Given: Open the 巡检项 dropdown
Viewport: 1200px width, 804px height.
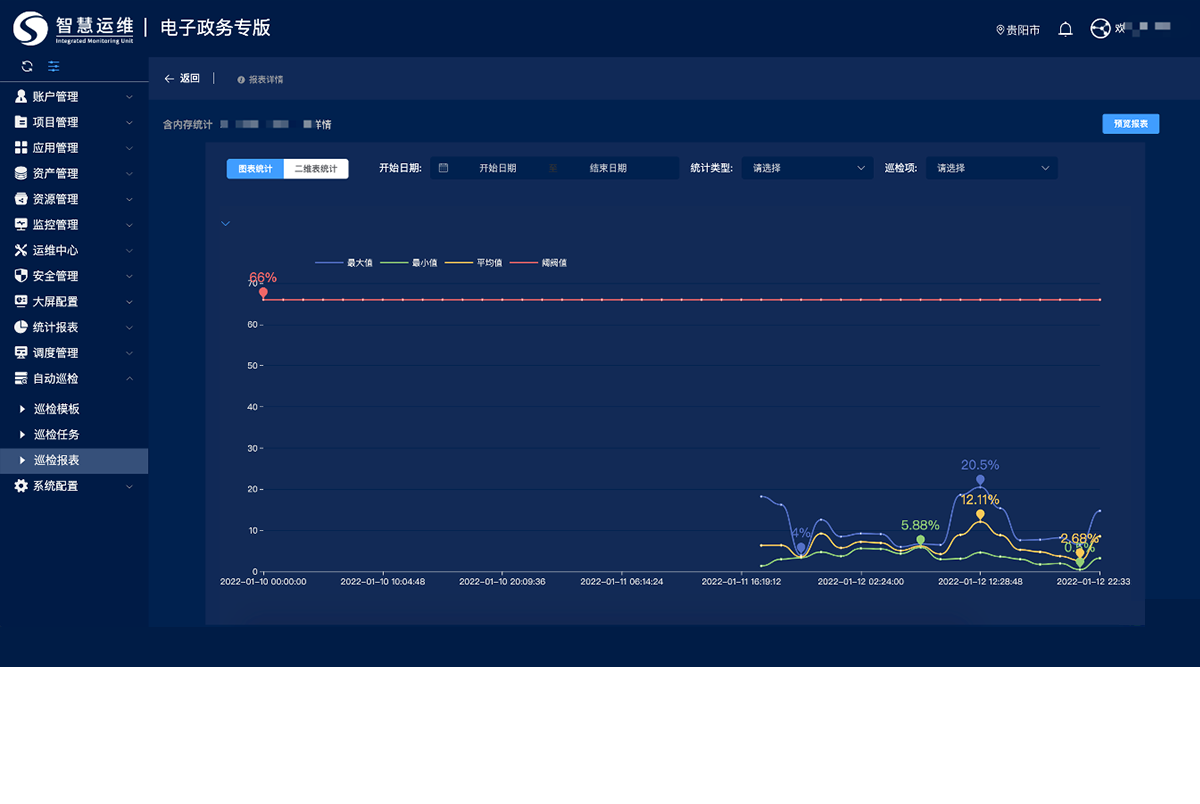Looking at the screenshot, I should 991,168.
